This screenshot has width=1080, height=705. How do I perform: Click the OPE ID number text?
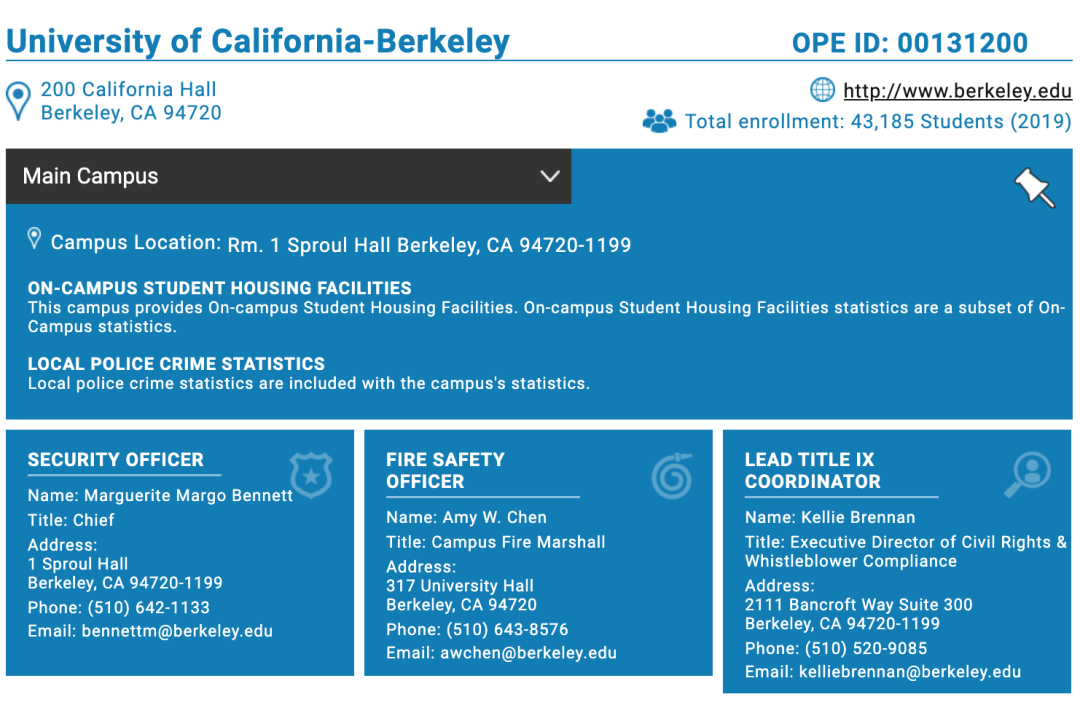pyautogui.click(x=910, y=43)
